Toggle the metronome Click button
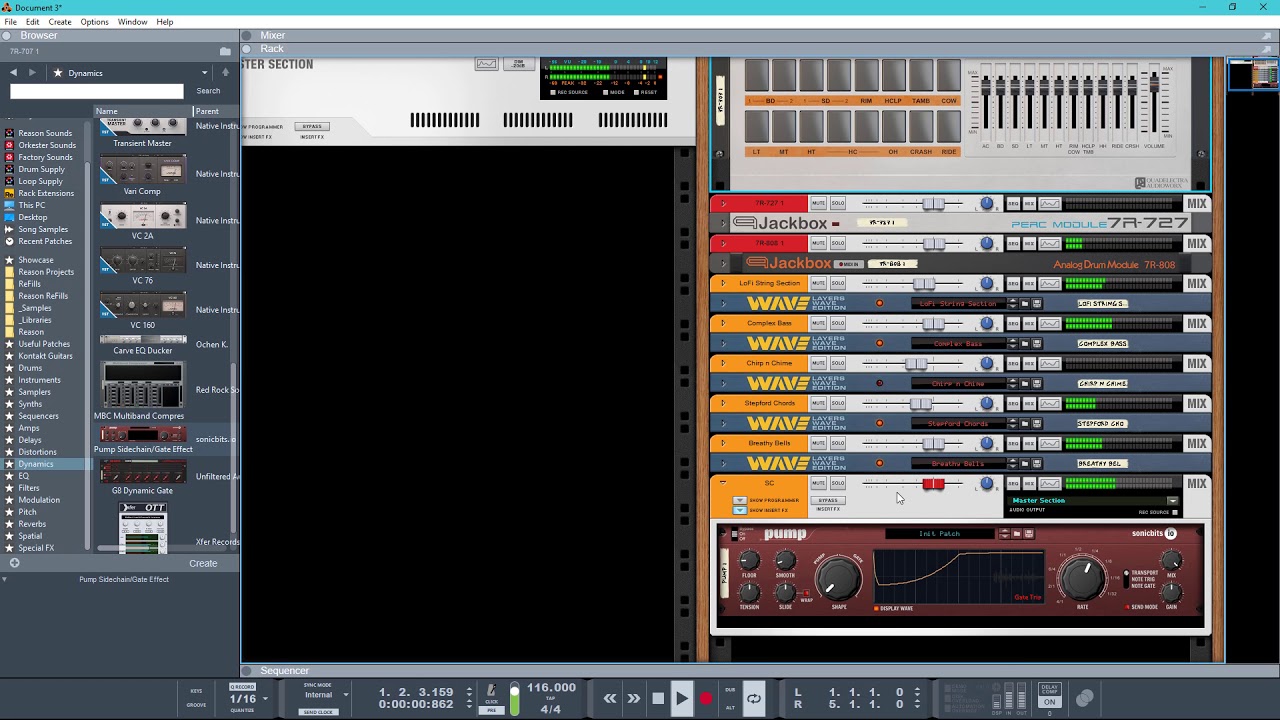 (491, 692)
